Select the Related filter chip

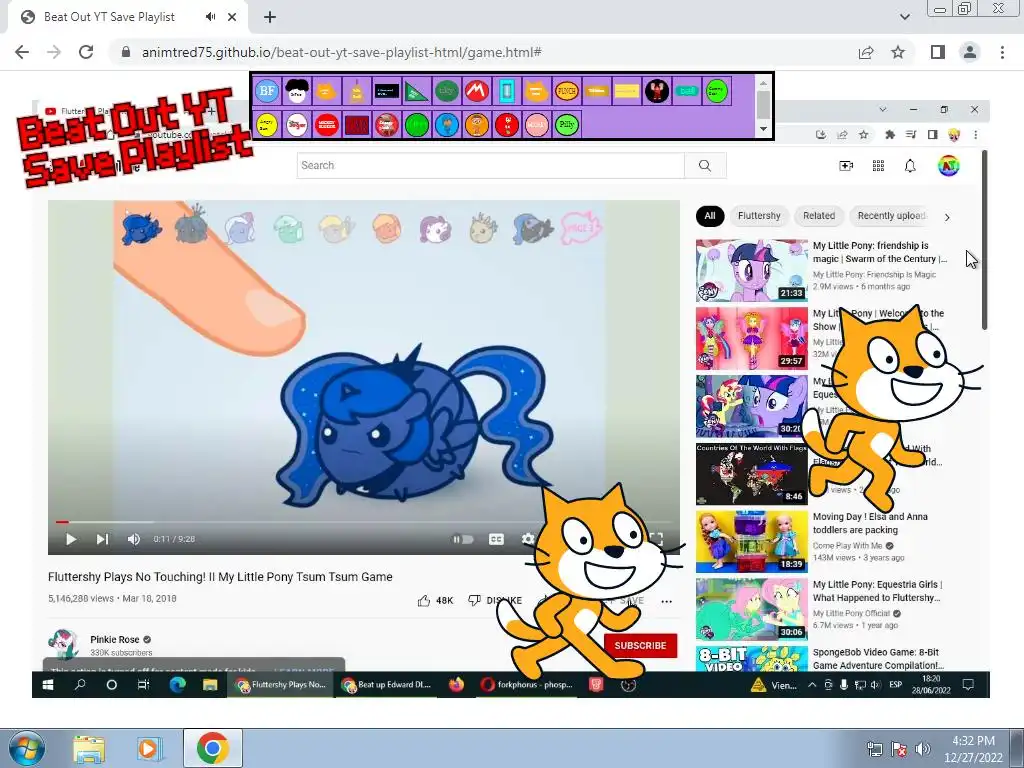[x=819, y=216]
